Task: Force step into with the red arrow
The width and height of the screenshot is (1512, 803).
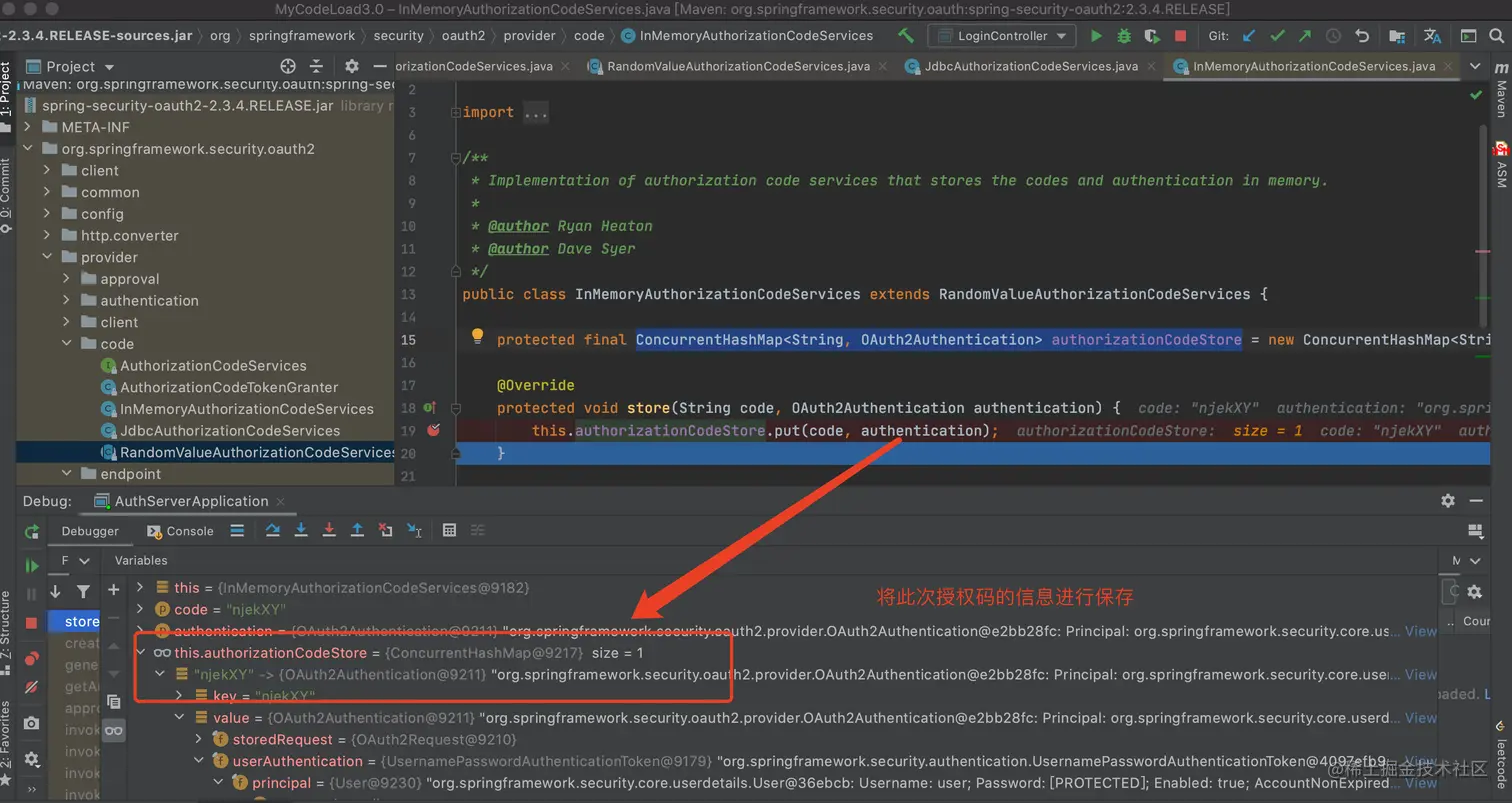Action: click(329, 530)
